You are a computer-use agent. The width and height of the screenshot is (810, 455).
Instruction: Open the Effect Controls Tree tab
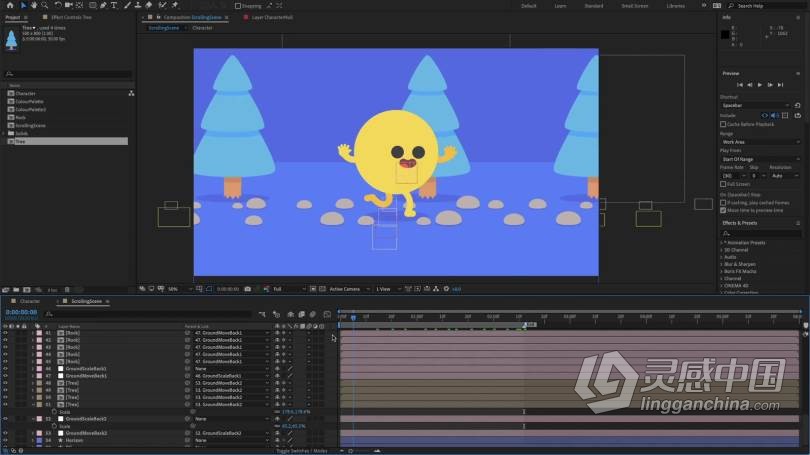click(x=70, y=17)
